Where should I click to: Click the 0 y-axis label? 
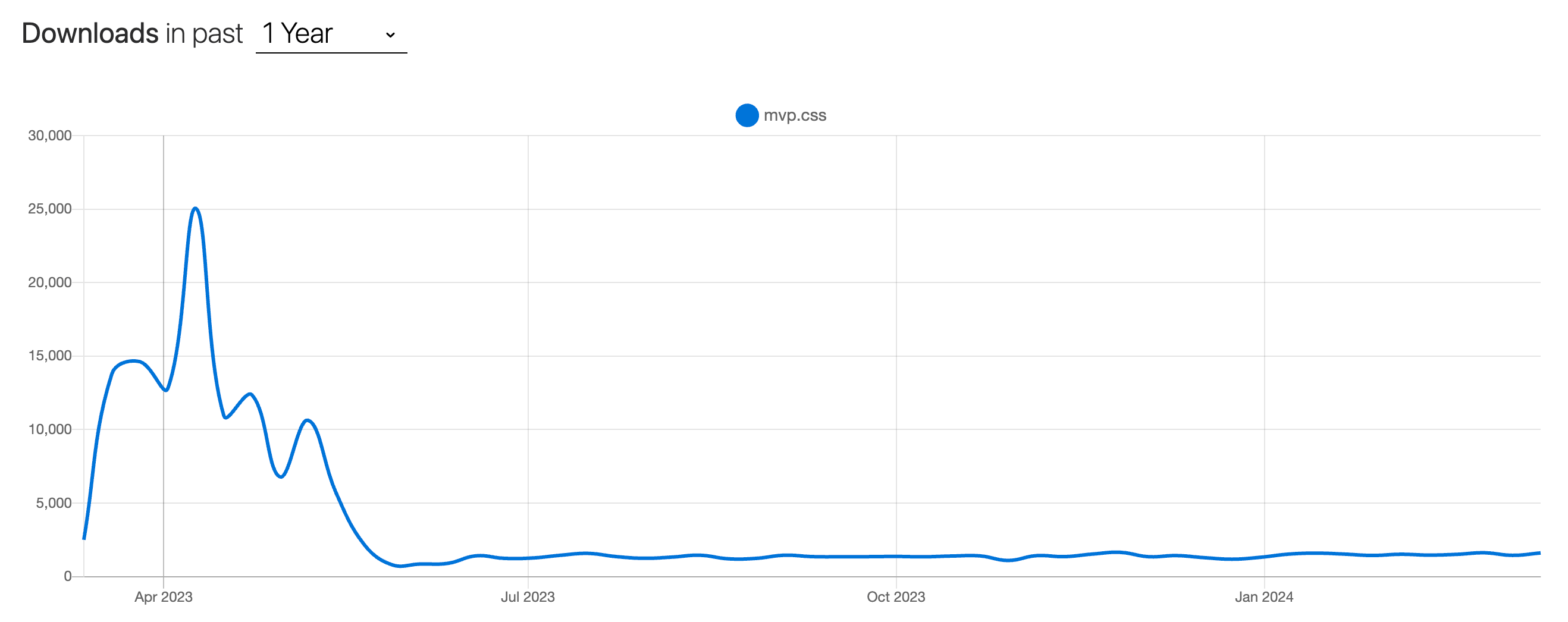(x=68, y=576)
